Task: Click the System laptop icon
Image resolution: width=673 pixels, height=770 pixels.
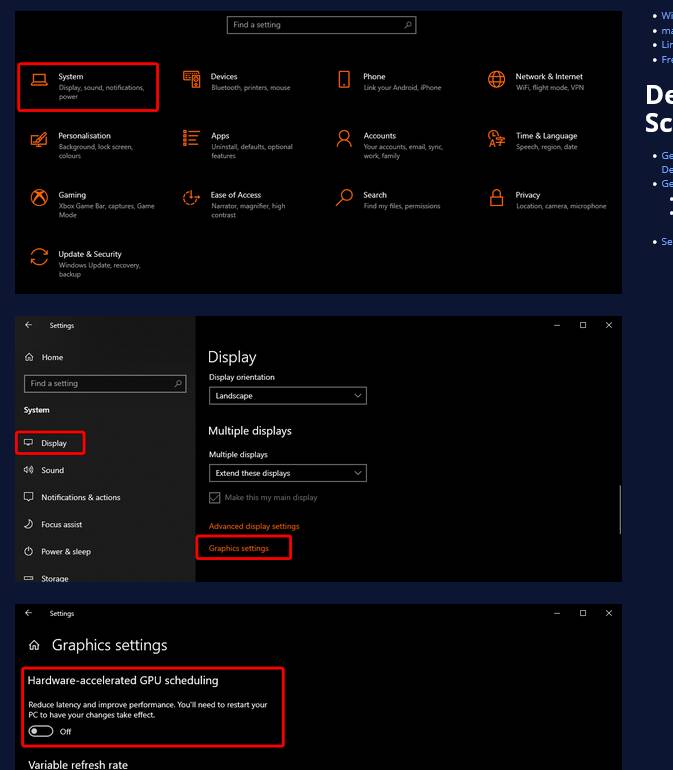Action: 39,80
